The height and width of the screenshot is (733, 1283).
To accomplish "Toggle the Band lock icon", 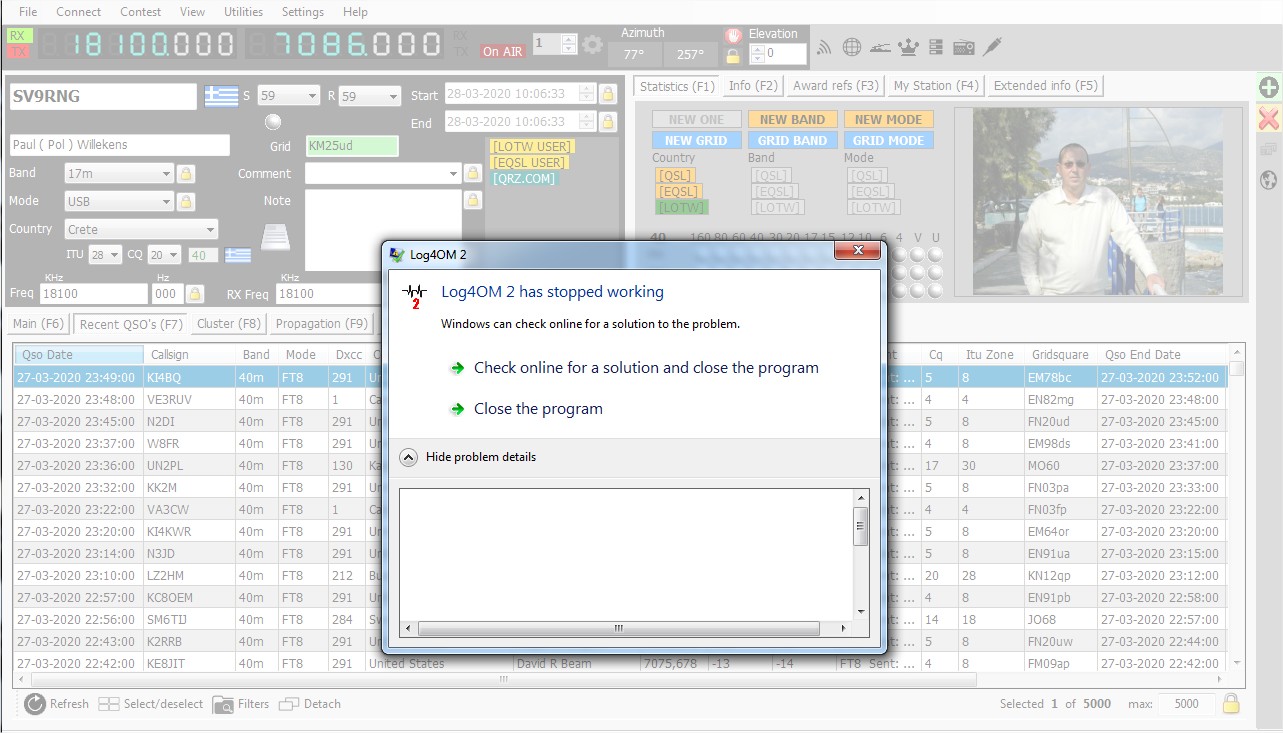I will pos(186,173).
